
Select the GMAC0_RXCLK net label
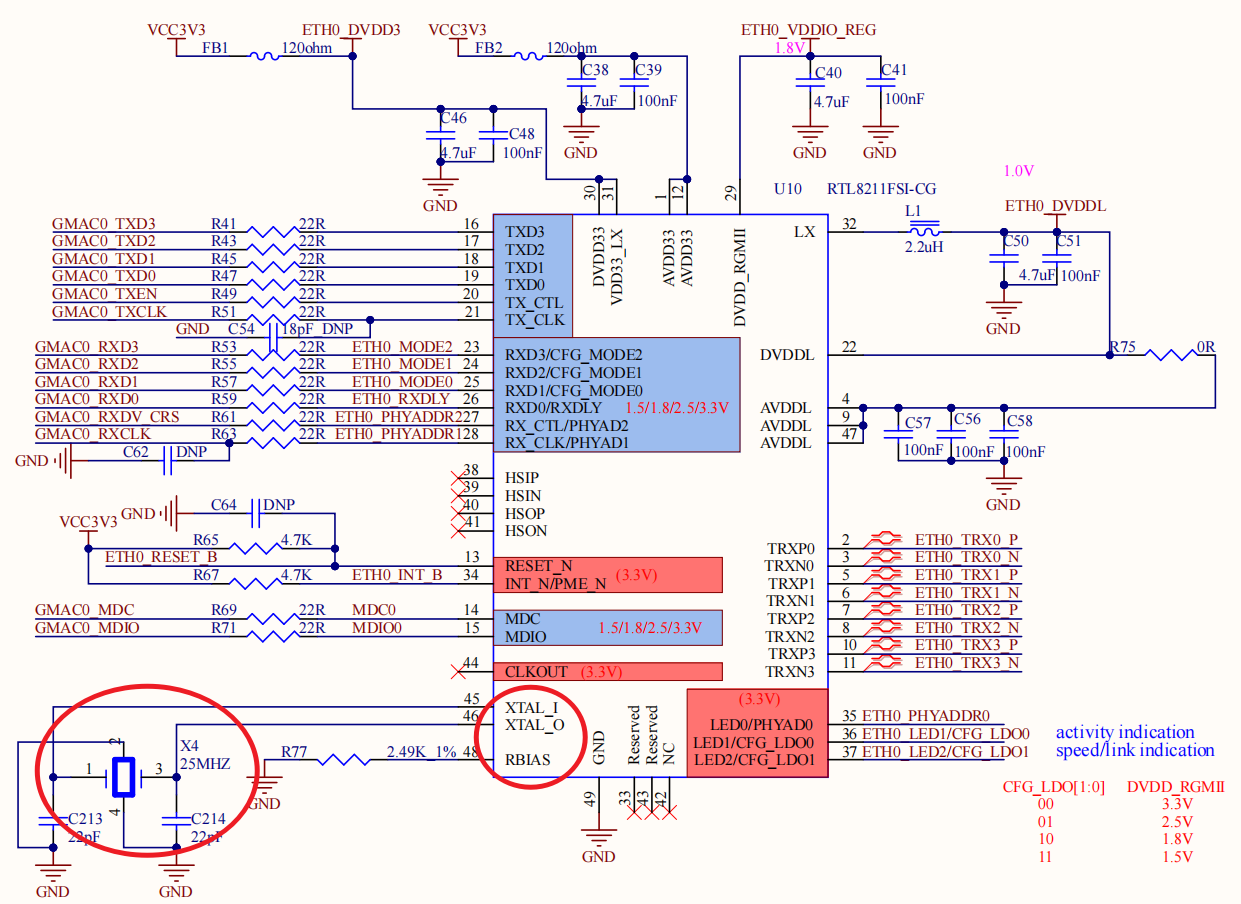coord(93,434)
